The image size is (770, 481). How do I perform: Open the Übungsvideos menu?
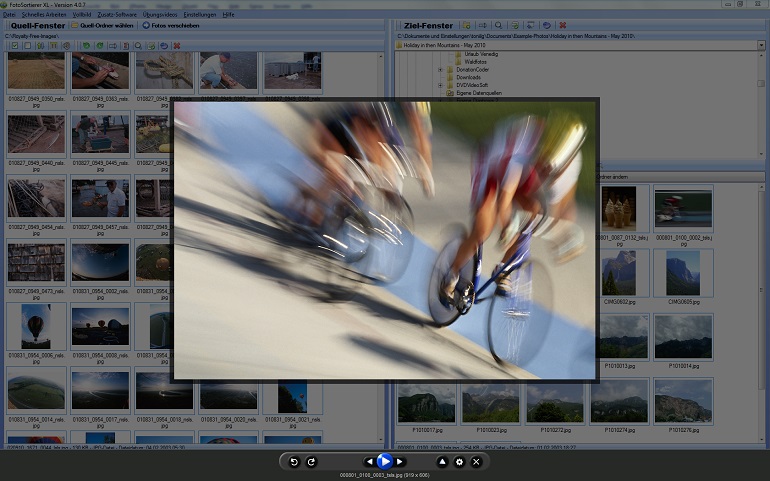pyautogui.click(x=160, y=15)
